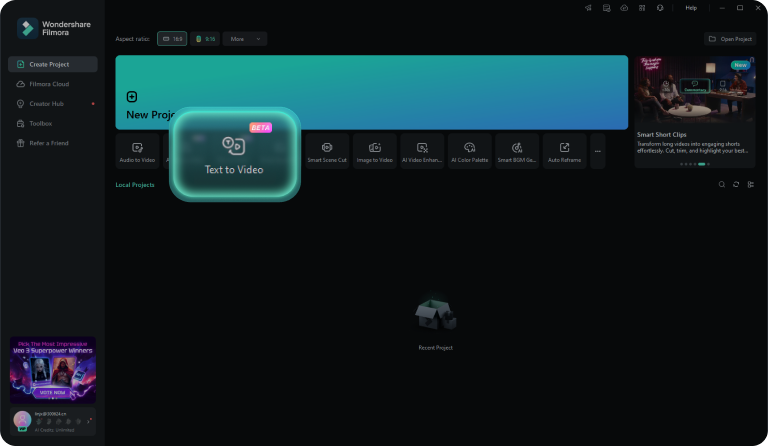Launch the Auto Reframe tool
Viewport: 768px width, 446px height.
564,151
